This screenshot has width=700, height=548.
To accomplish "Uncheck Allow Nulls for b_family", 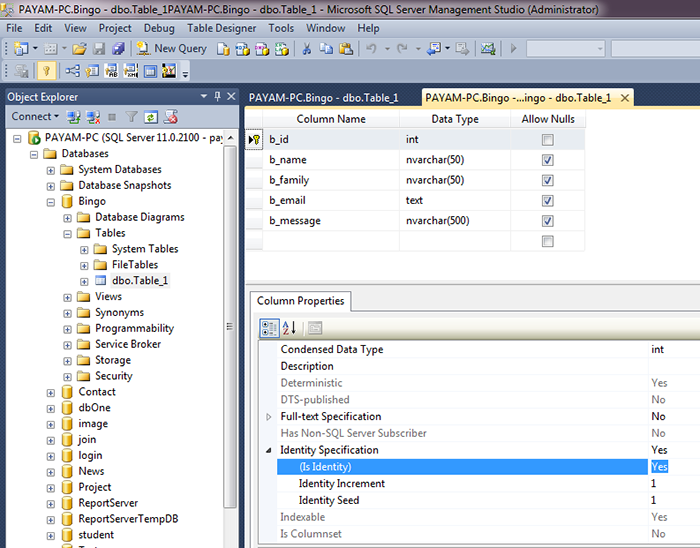I will [x=547, y=180].
